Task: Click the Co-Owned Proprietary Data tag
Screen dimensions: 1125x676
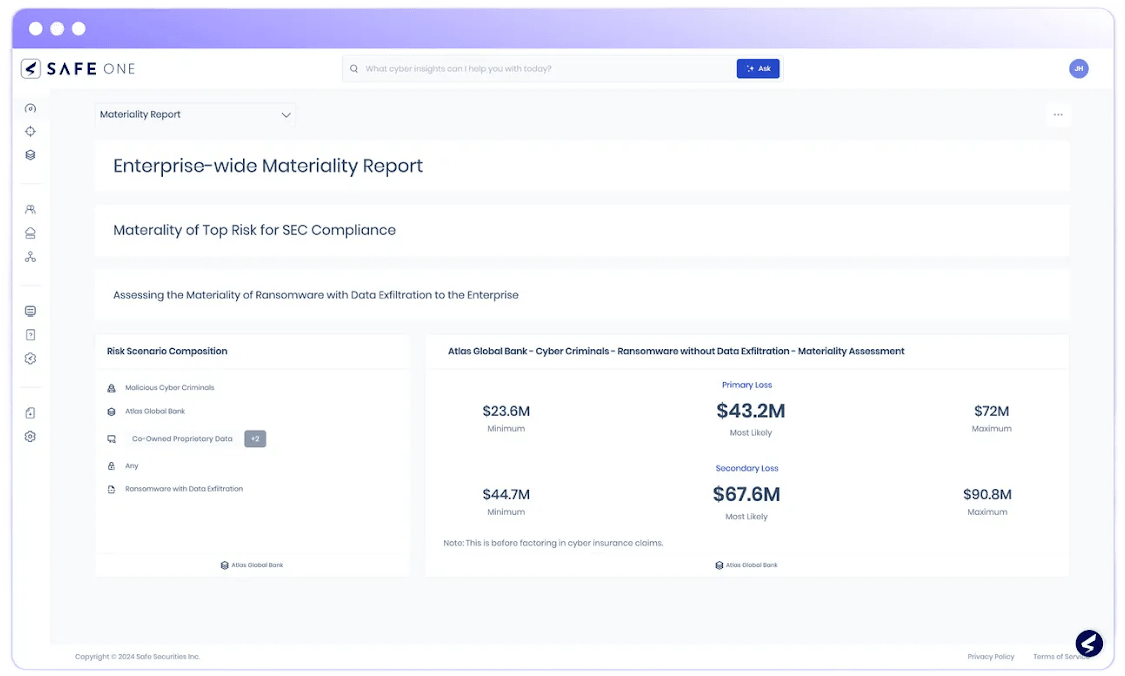Action: point(182,438)
